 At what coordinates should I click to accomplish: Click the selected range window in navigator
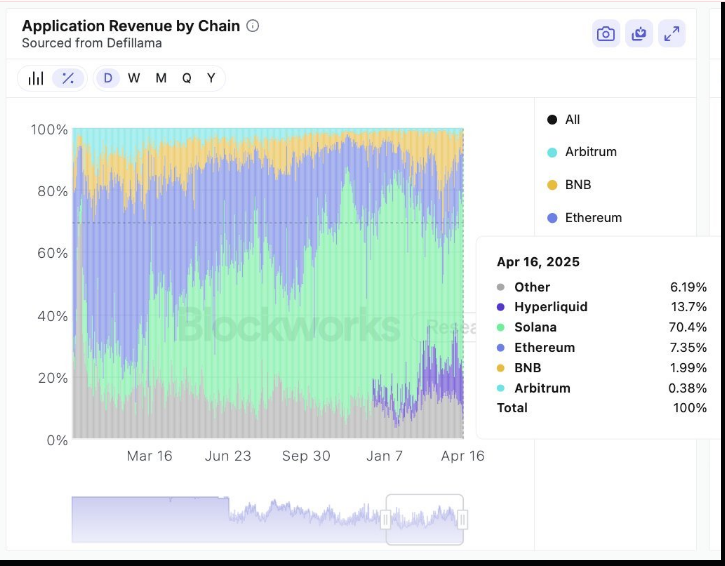424,519
